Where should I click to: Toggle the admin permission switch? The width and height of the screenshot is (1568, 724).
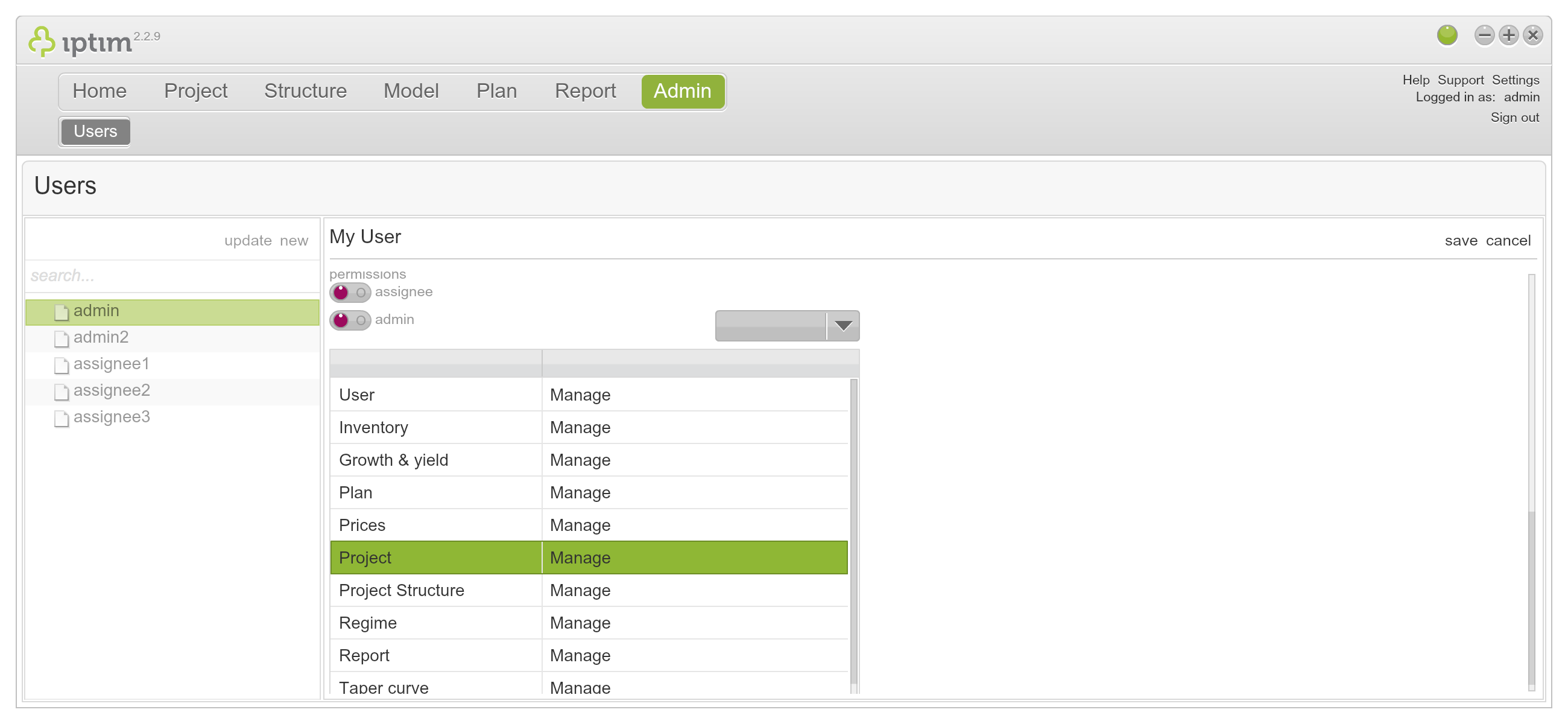pyautogui.click(x=350, y=320)
